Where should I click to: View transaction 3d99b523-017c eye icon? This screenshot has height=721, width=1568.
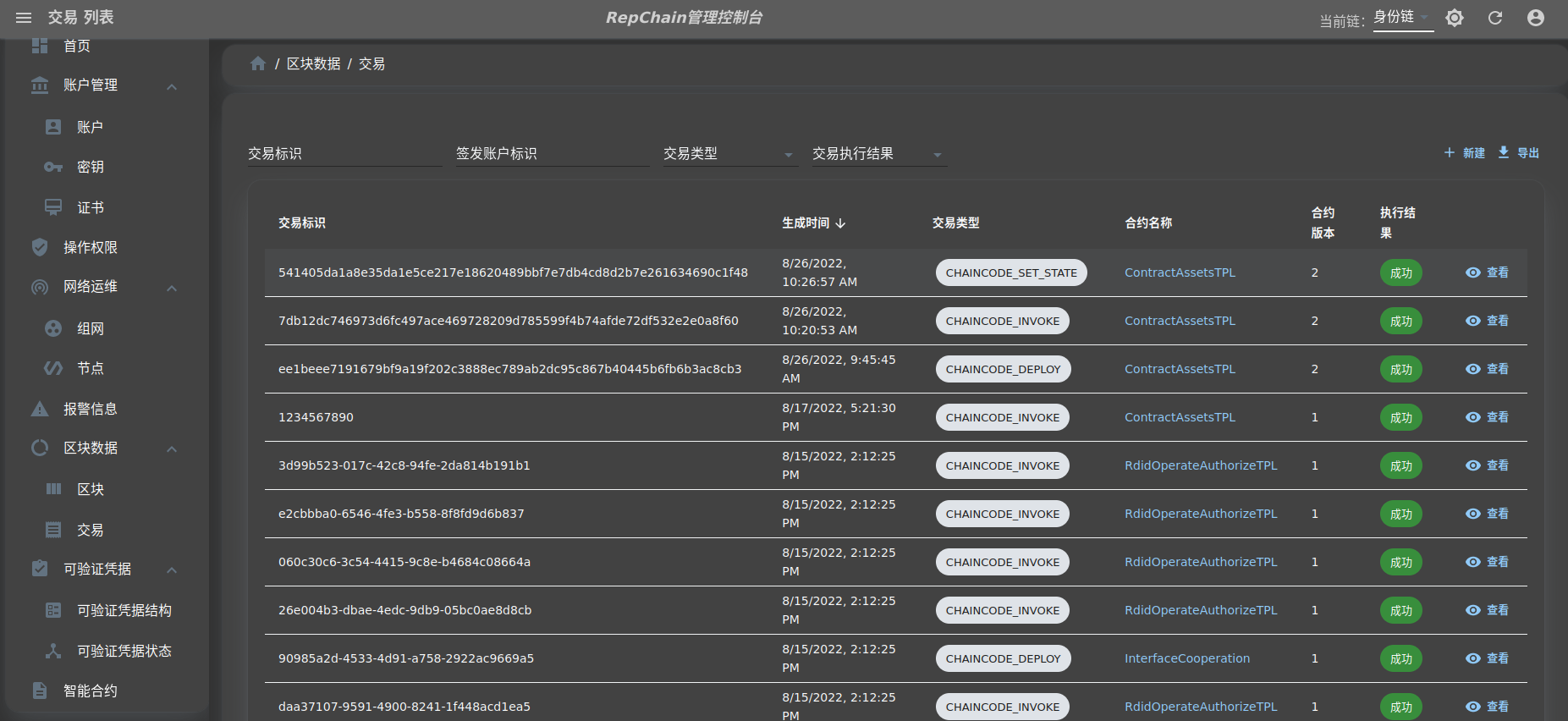1473,465
